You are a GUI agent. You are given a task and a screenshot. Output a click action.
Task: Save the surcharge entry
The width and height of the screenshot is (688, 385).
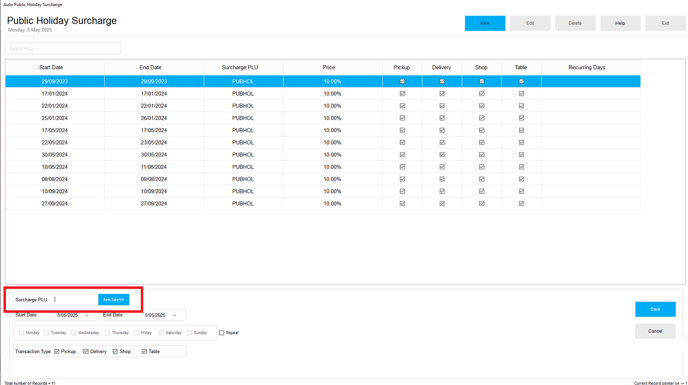[655, 309]
